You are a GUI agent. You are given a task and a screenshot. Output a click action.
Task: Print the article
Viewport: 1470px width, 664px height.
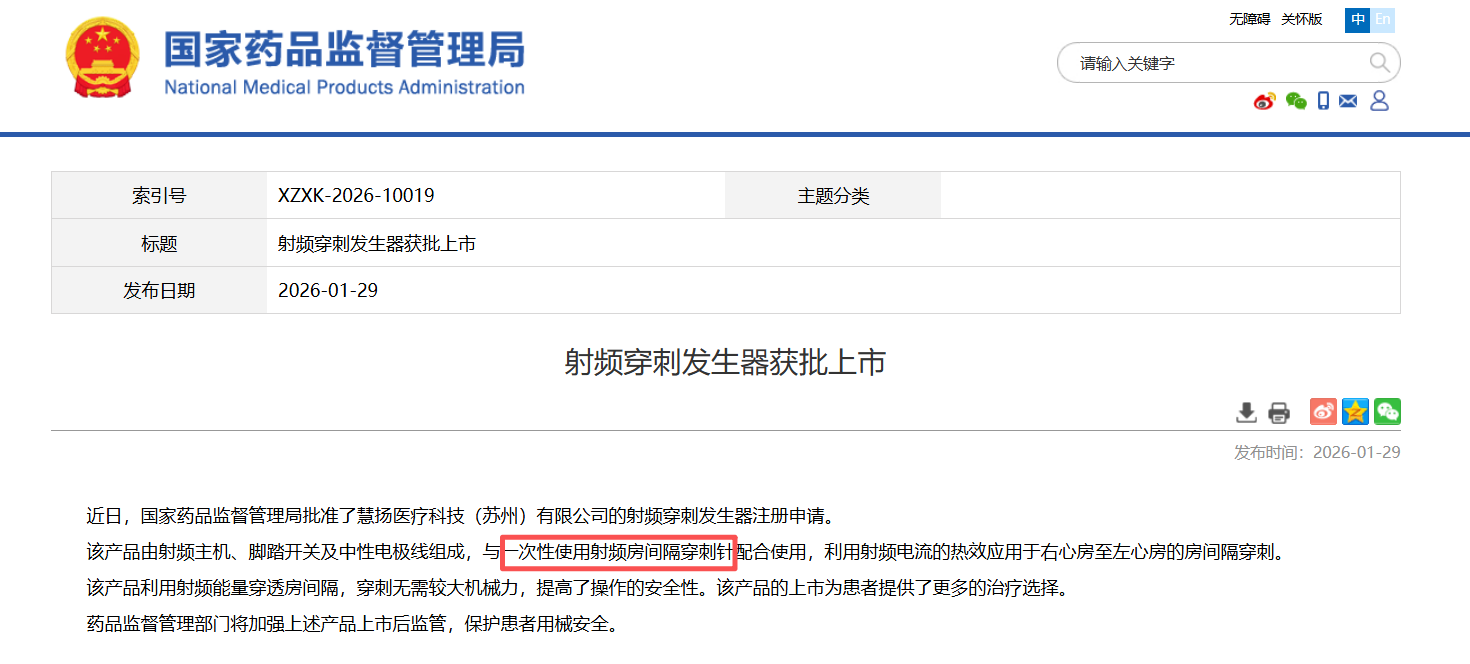(1278, 411)
